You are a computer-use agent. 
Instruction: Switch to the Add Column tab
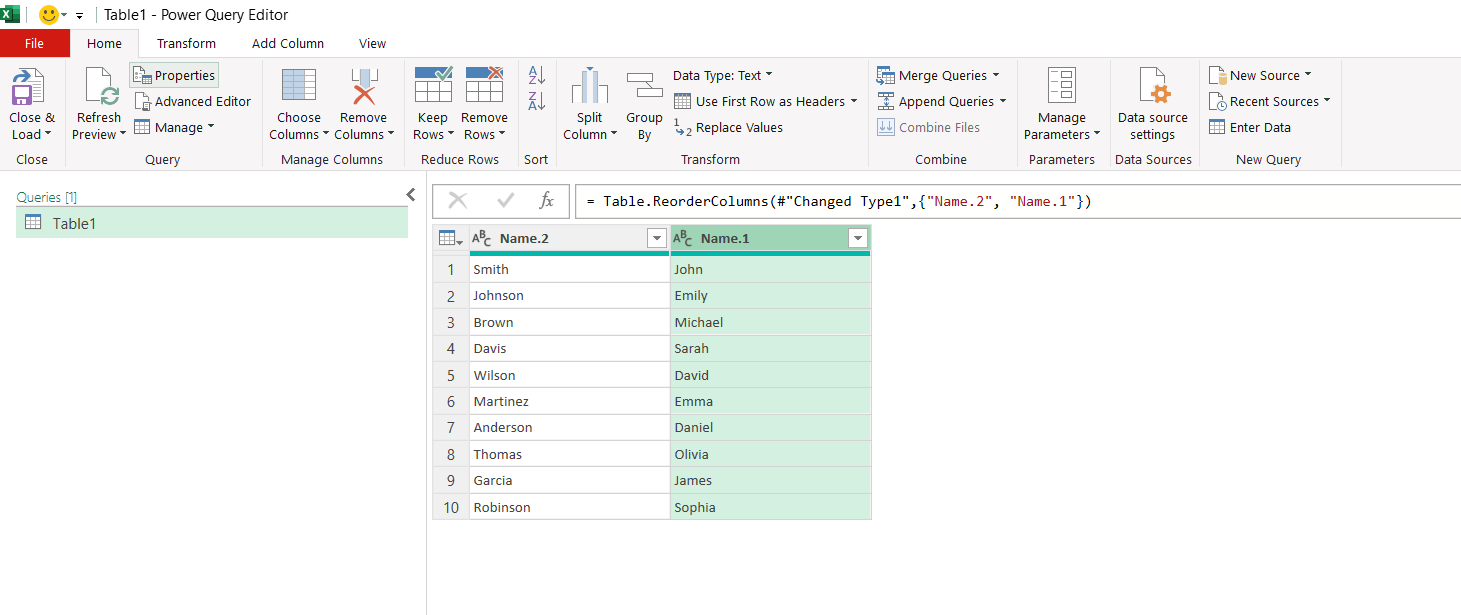[288, 43]
